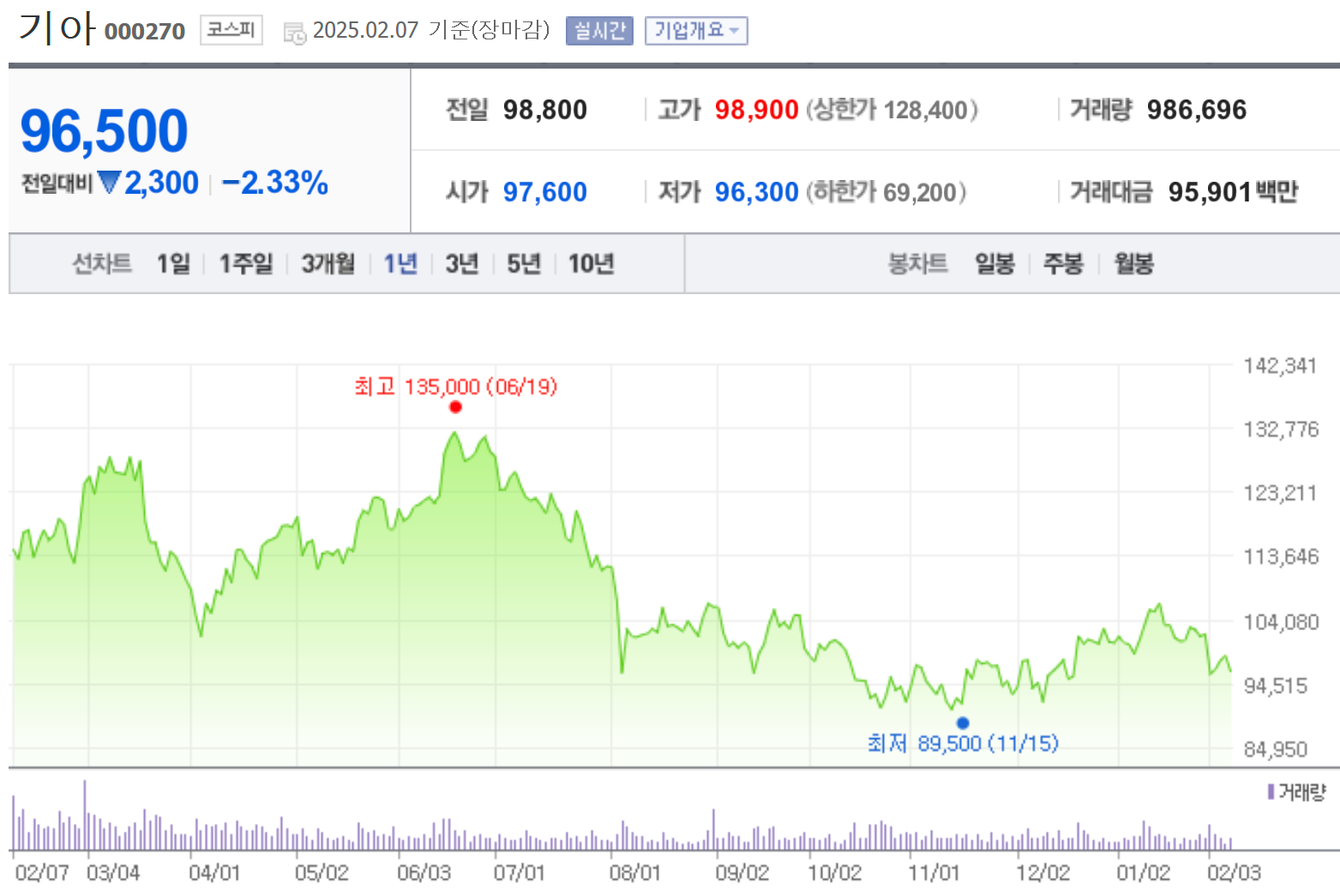Screen dimensions: 1340x896
Task: Click the 11/01 x-axis date label
Action: click(x=934, y=873)
